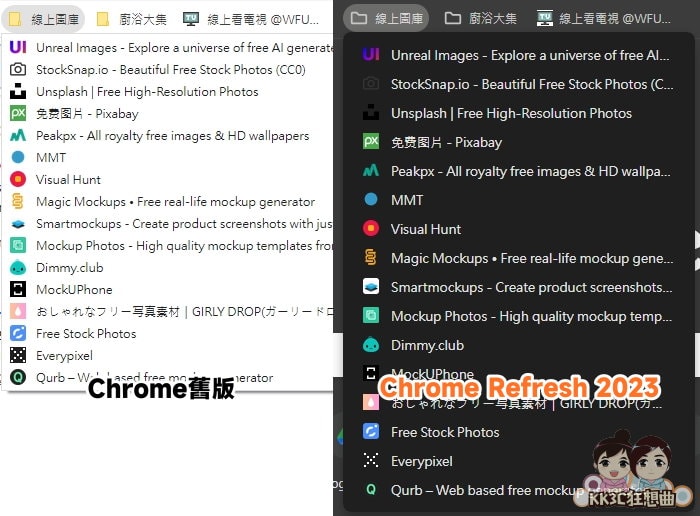Select MockUPhone entry in the light menu

[168, 289]
